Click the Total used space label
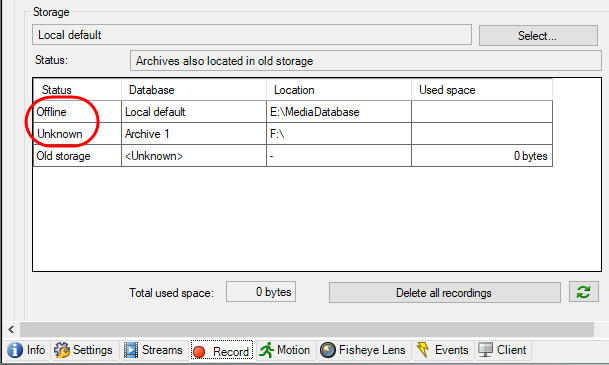 coord(171,293)
